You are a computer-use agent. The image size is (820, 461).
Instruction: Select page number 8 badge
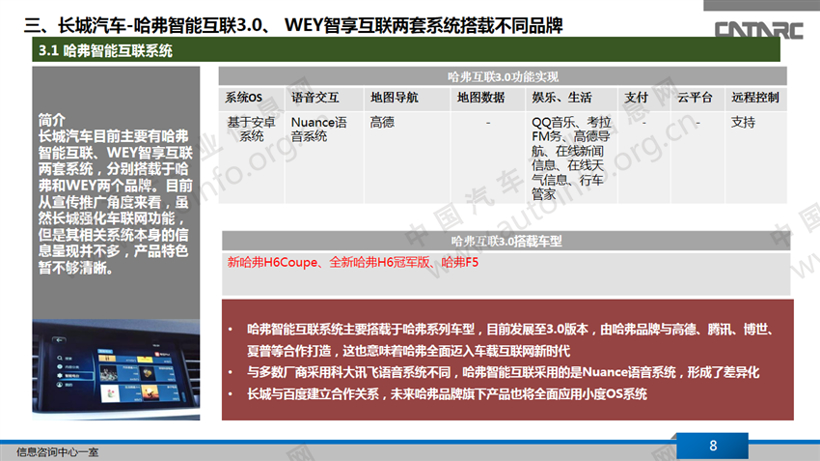coord(712,446)
